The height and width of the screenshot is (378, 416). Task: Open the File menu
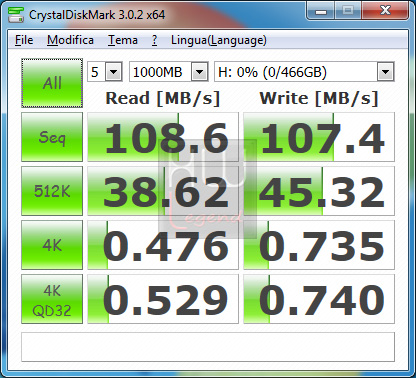(x=24, y=40)
